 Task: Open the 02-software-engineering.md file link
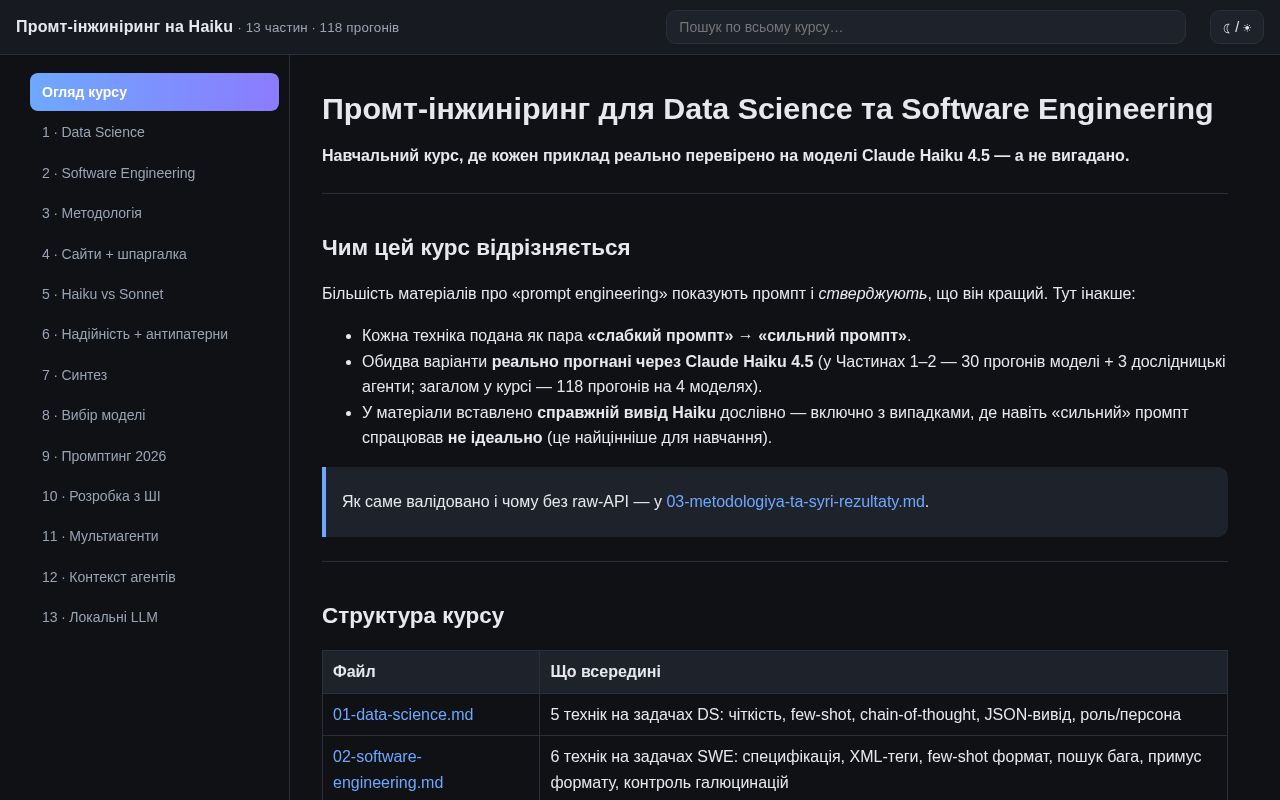coord(388,770)
